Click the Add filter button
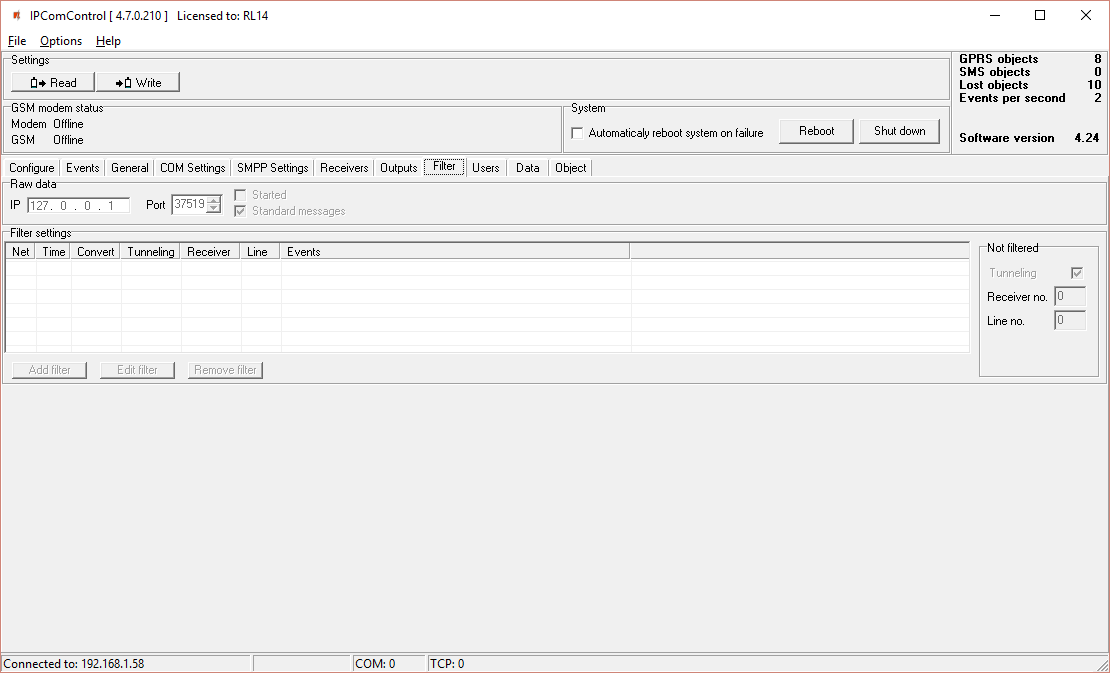 pyautogui.click(x=50, y=370)
